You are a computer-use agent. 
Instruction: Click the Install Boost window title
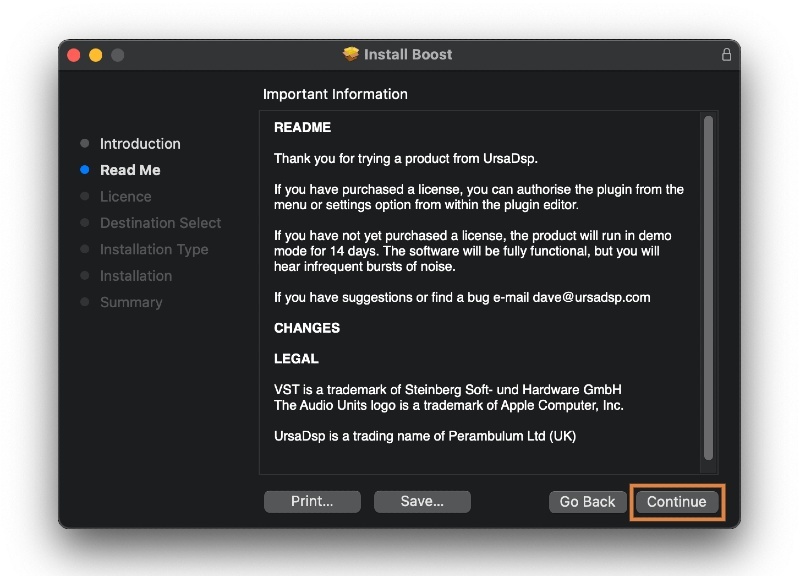408,54
